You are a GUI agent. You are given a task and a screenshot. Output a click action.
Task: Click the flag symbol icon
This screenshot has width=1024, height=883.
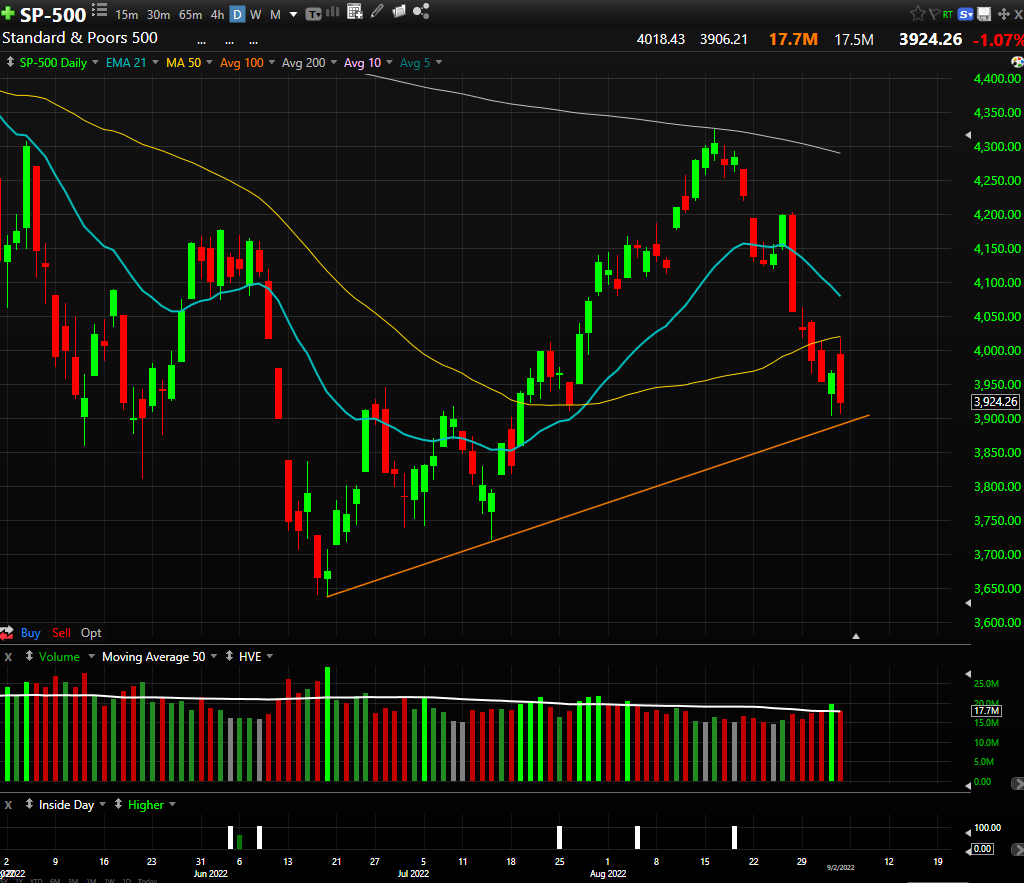934,13
